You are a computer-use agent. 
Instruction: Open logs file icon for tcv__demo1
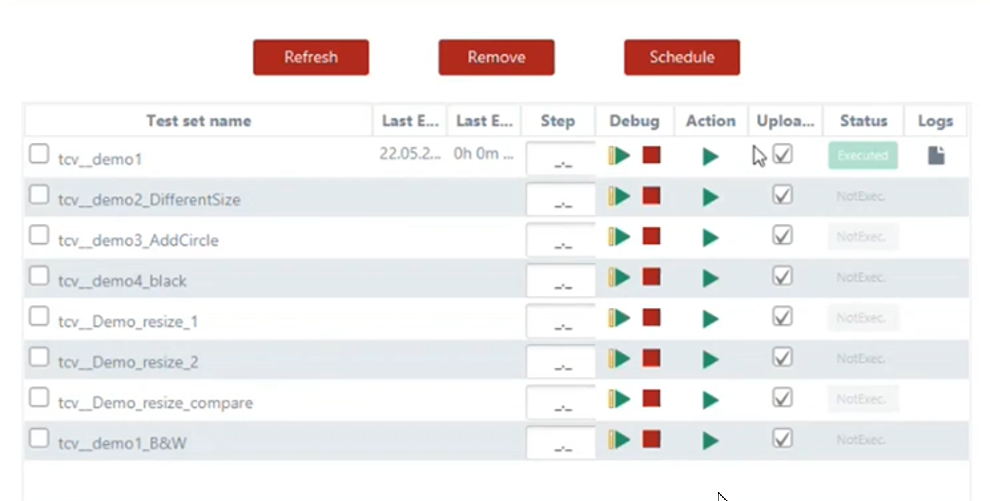(936, 156)
